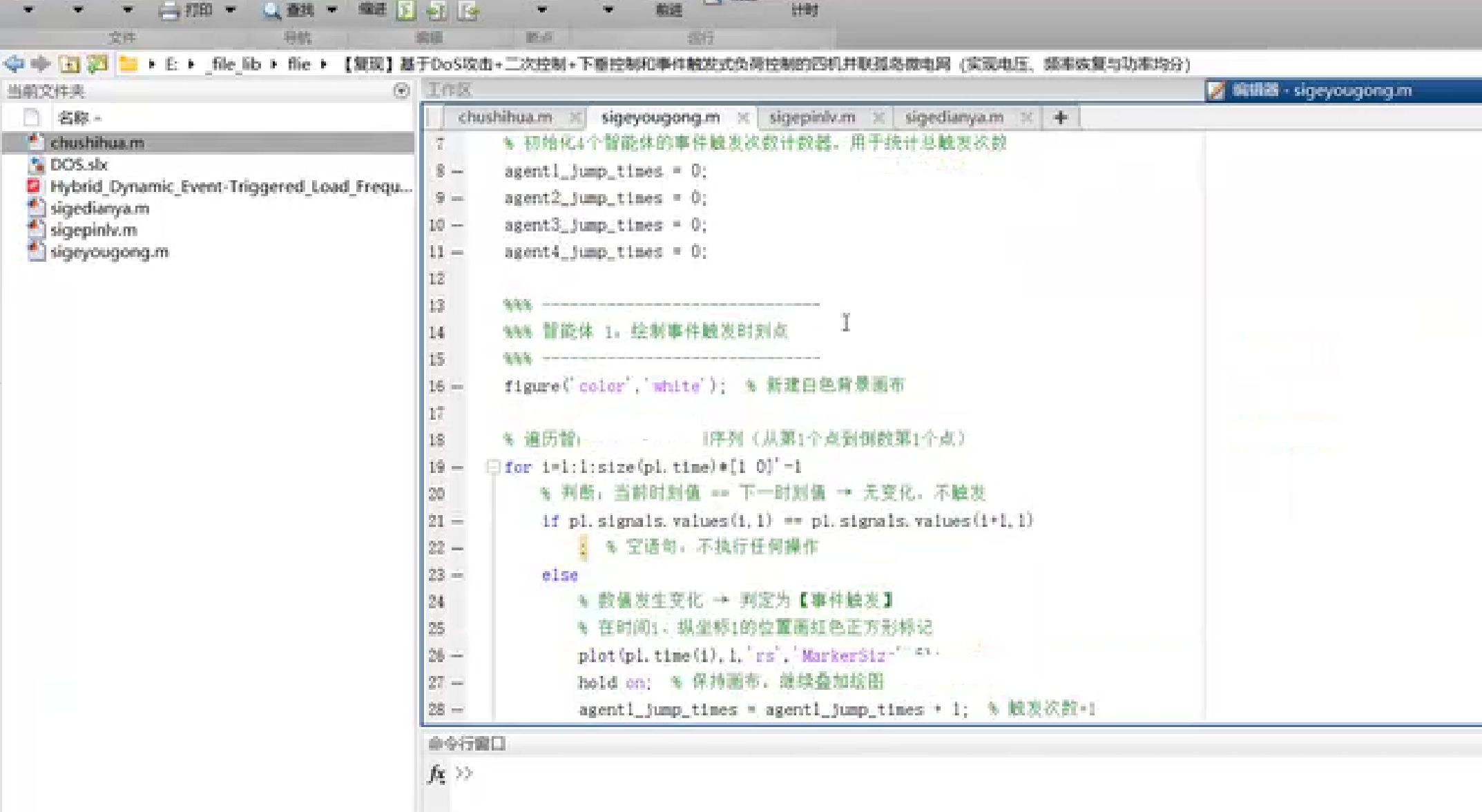Close the sigeyougong.m editor tab
This screenshot has height=812, width=1482.
(743, 118)
